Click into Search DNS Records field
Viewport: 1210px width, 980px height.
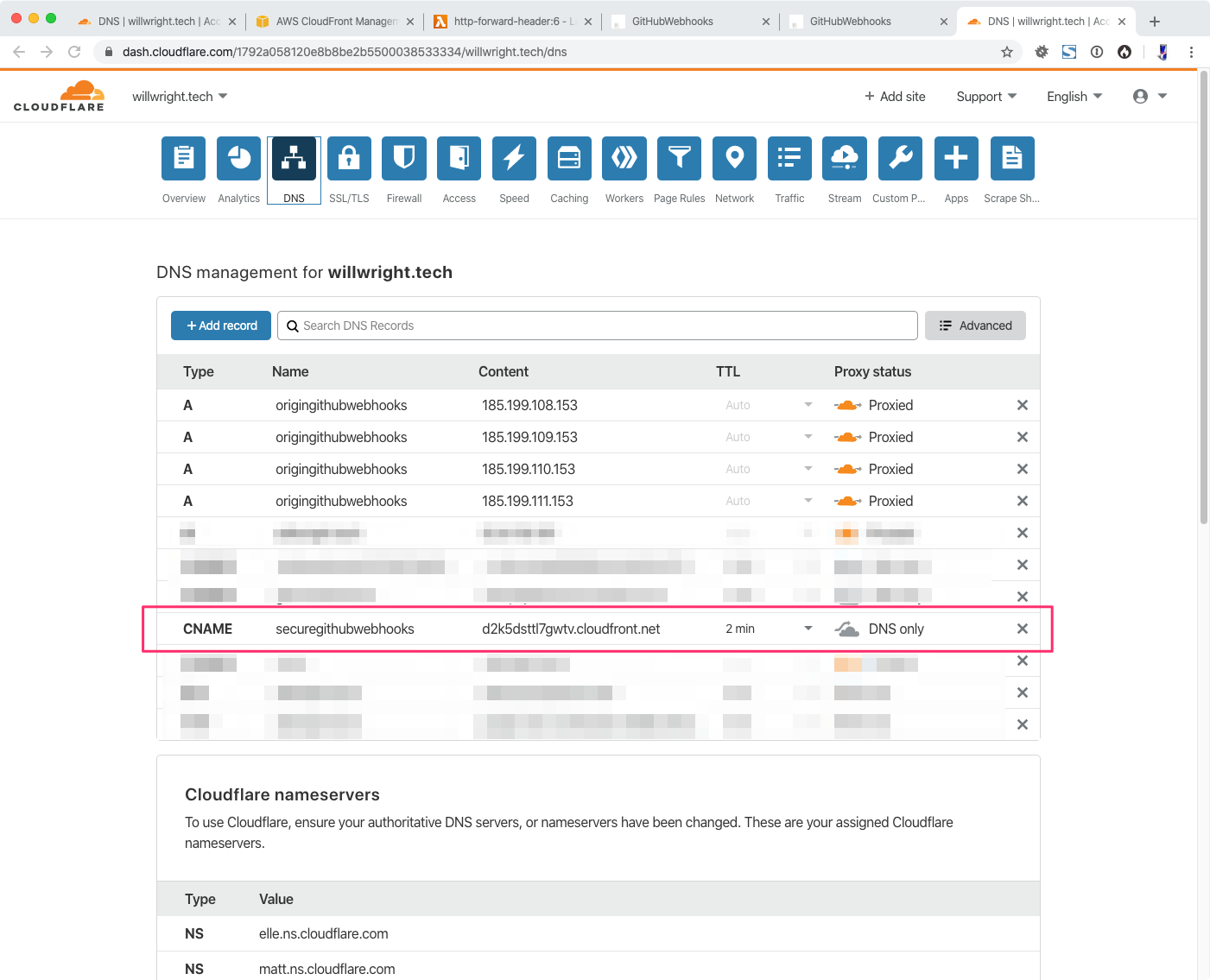tap(598, 326)
